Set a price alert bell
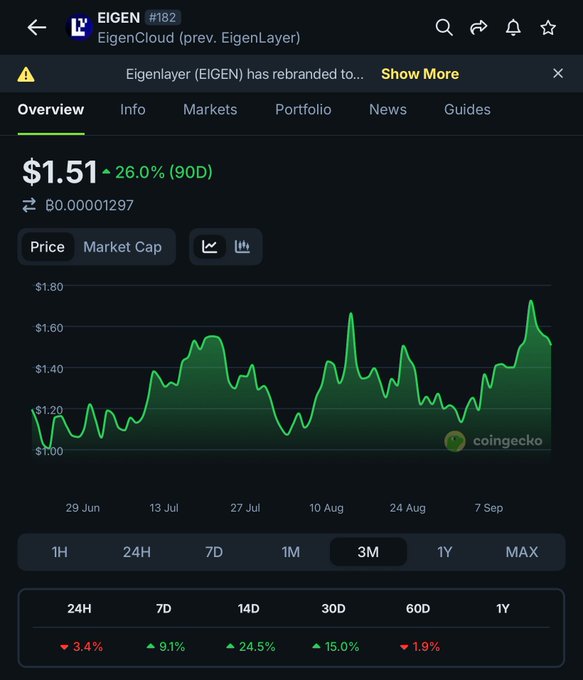Screen dimensions: 583x680 [x=513, y=27]
